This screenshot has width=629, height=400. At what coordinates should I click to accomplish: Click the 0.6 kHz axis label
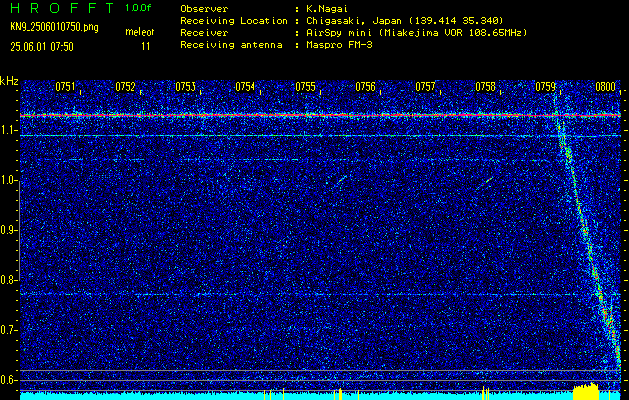point(8,380)
